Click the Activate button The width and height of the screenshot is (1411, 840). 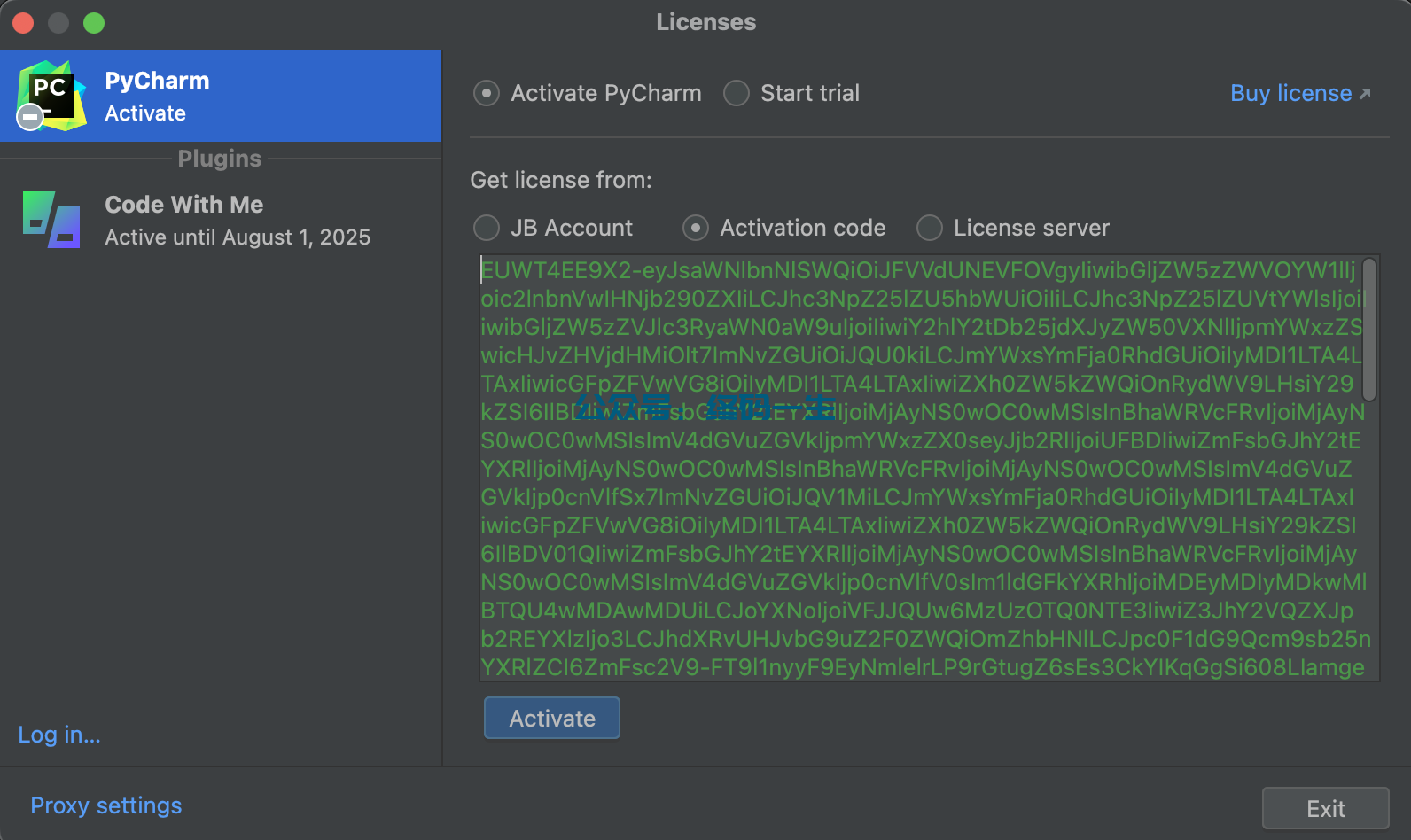[552, 718]
